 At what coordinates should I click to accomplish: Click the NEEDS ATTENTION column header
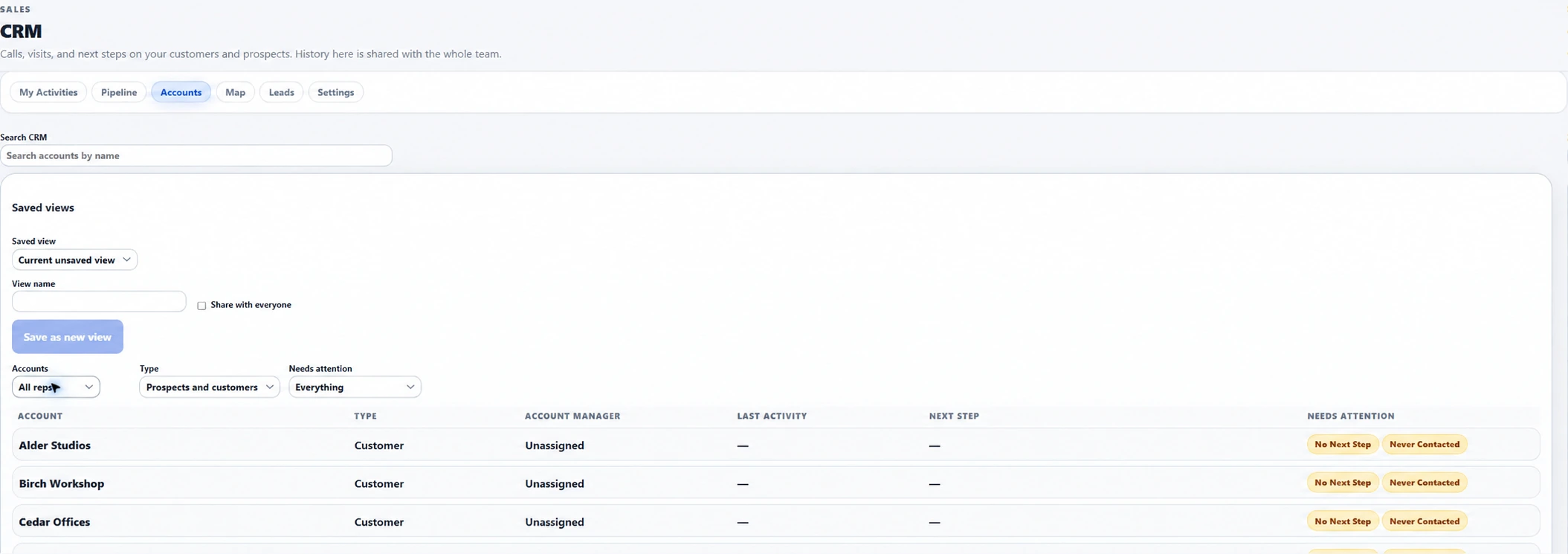(x=1351, y=416)
